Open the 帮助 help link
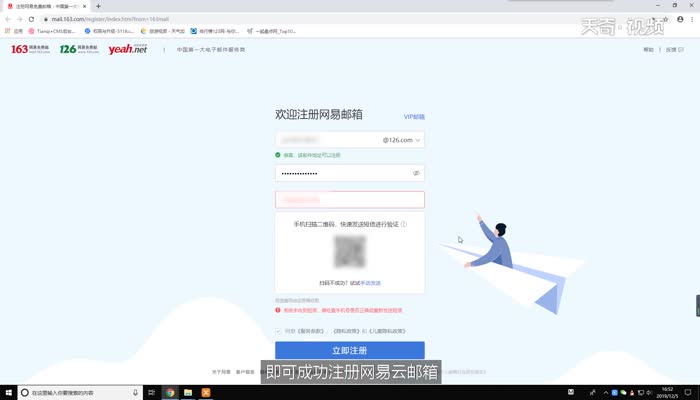The height and width of the screenshot is (400, 700). click(x=648, y=50)
